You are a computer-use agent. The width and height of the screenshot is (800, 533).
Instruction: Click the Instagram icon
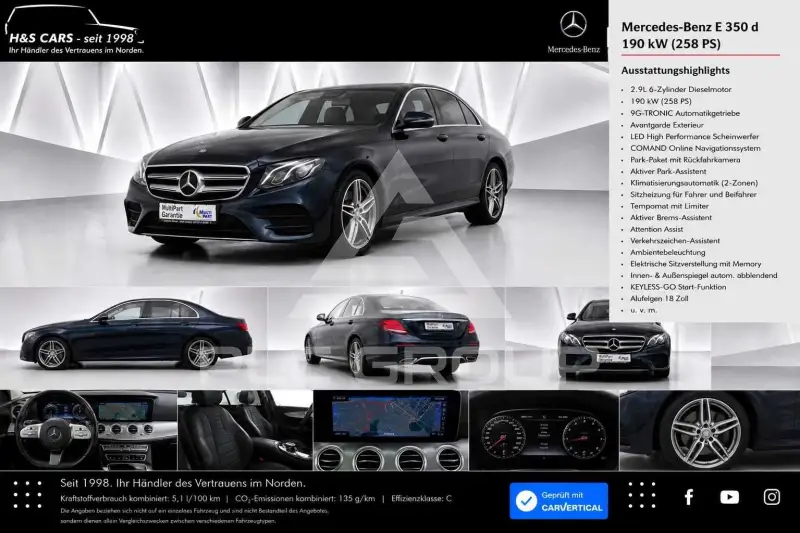coord(771,497)
